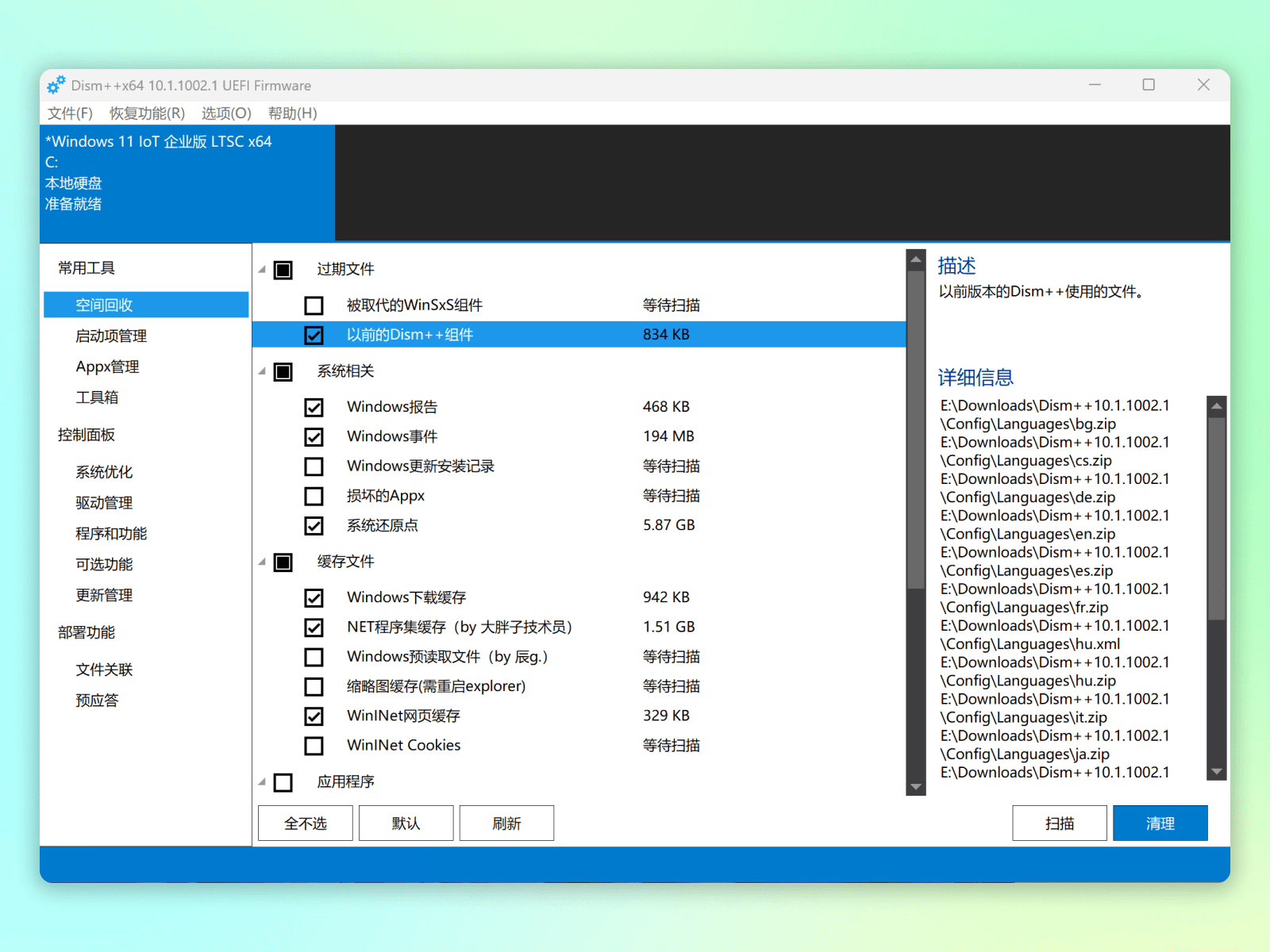1270x952 pixels.
Task: Open 系统优化 in the sidebar
Action: tap(104, 472)
